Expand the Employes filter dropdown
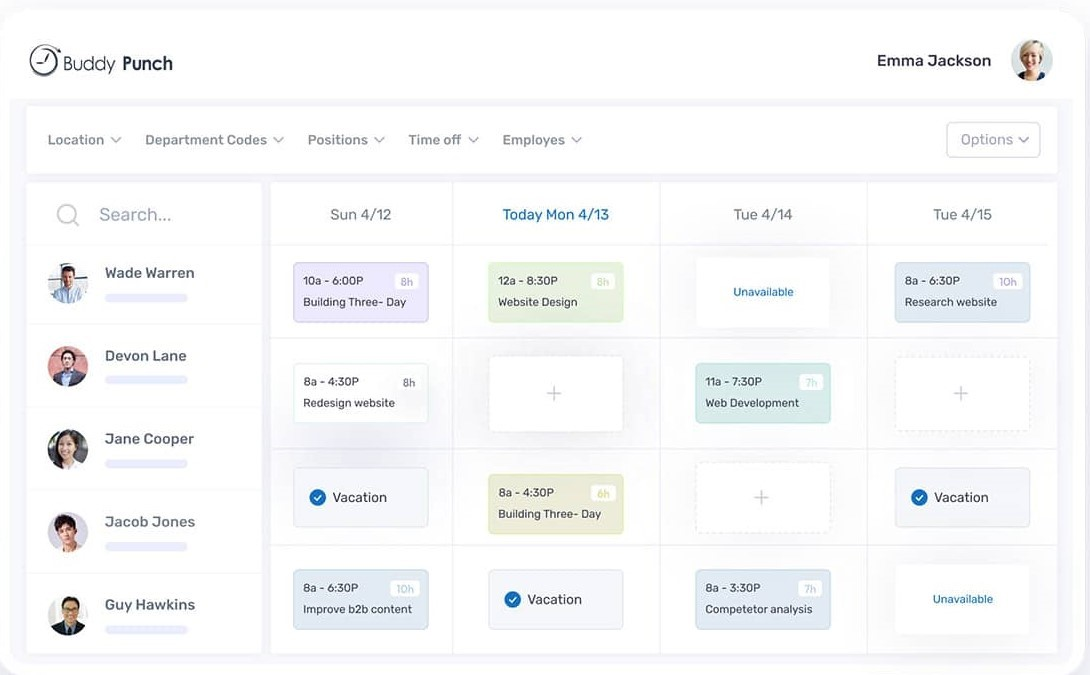1090x675 pixels. pos(542,140)
